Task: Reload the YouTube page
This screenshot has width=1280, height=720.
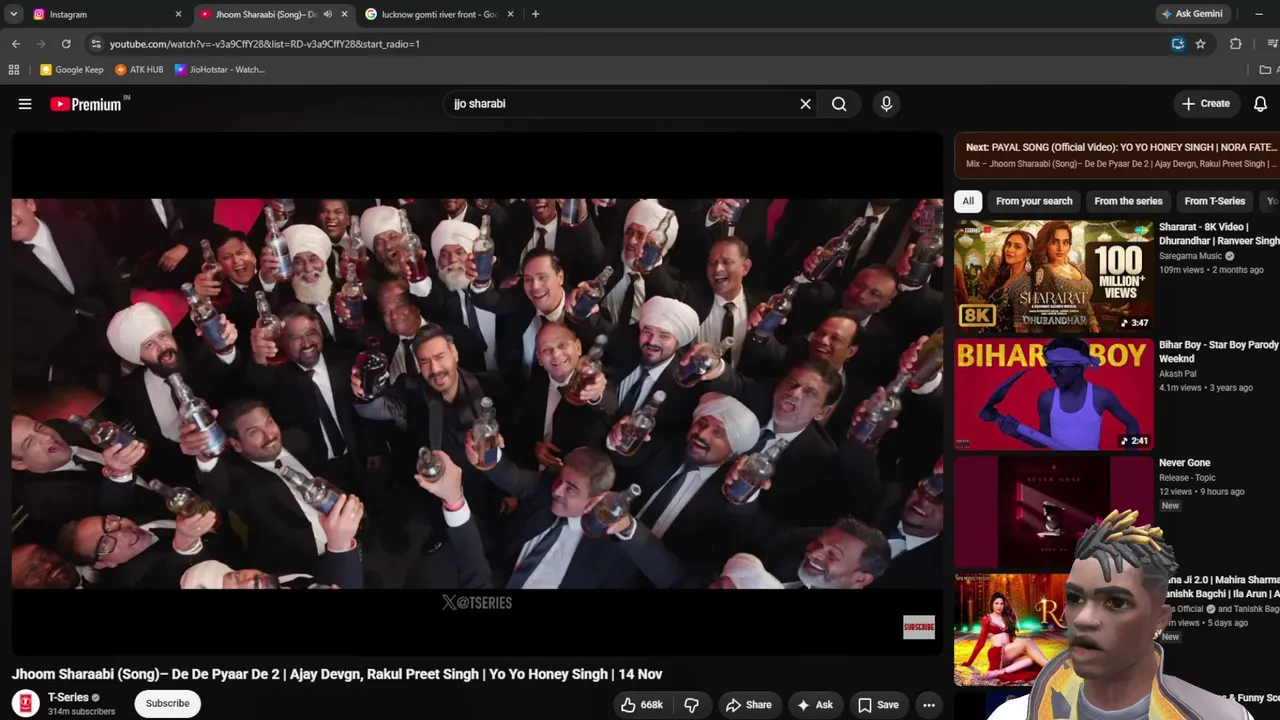Action: [66, 44]
